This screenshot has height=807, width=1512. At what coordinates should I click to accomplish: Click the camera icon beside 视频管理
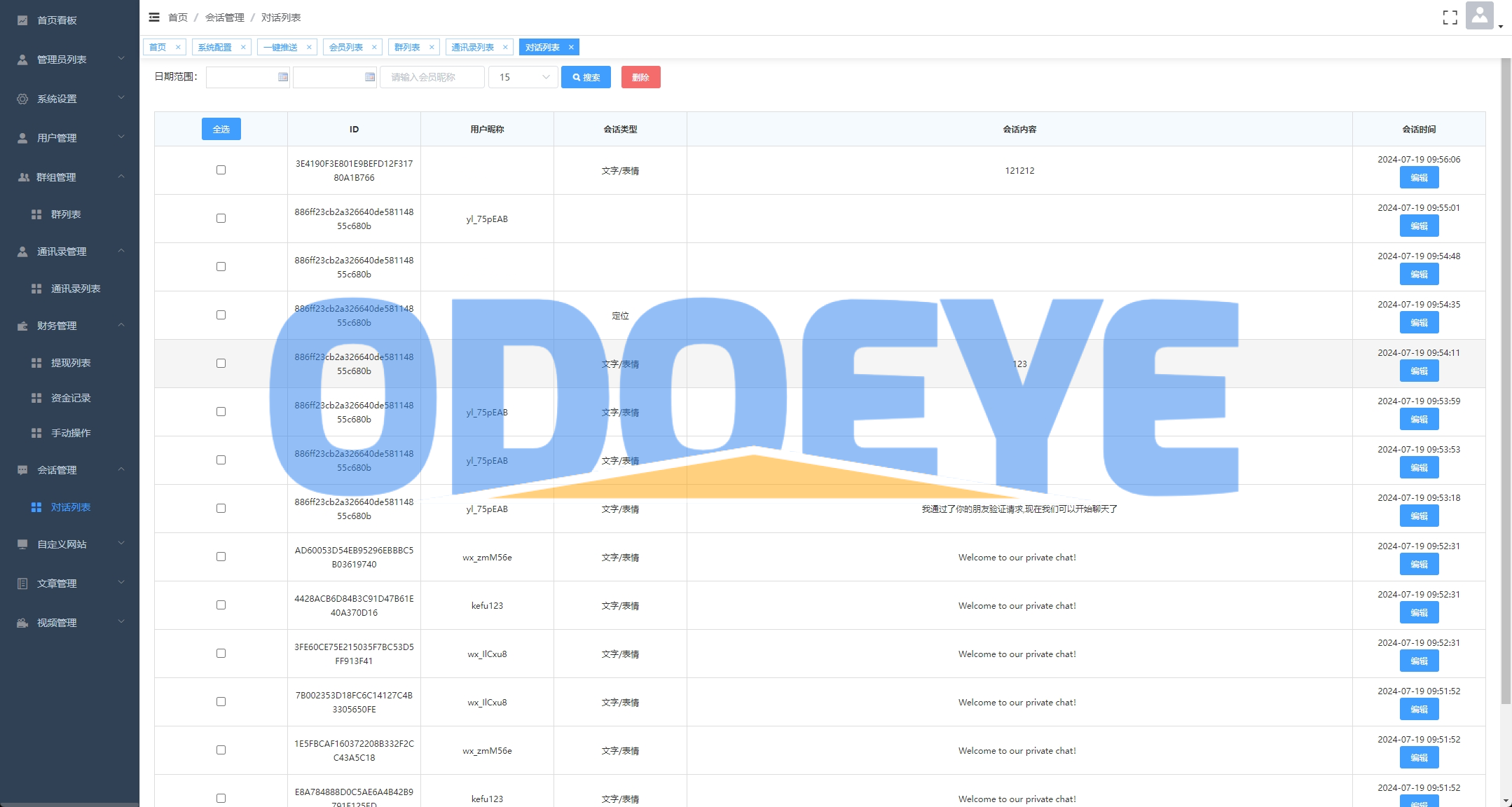coord(22,623)
